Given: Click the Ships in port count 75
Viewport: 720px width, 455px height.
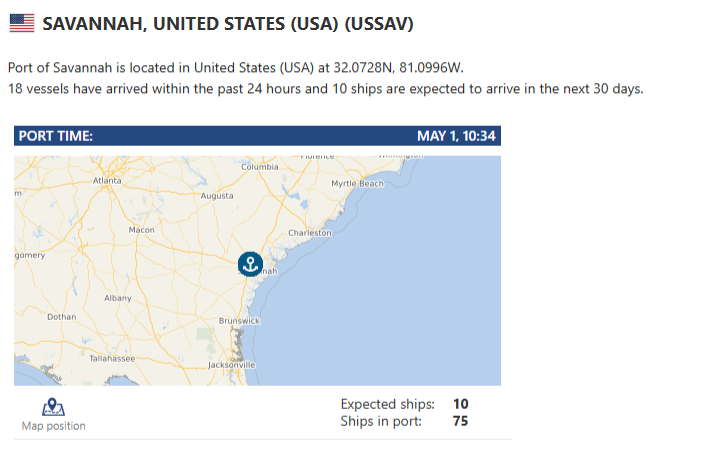Looking at the screenshot, I should click(x=460, y=421).
